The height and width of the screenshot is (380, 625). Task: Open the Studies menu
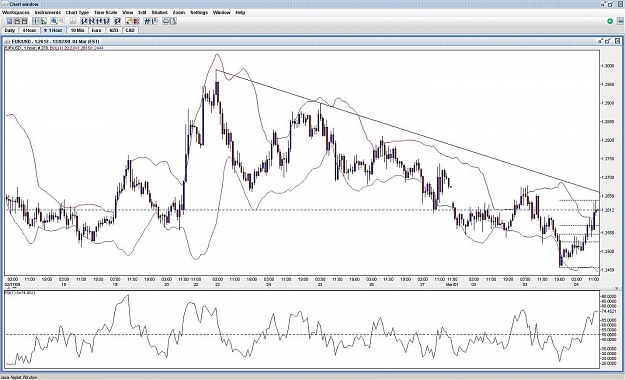click(159, 12)
